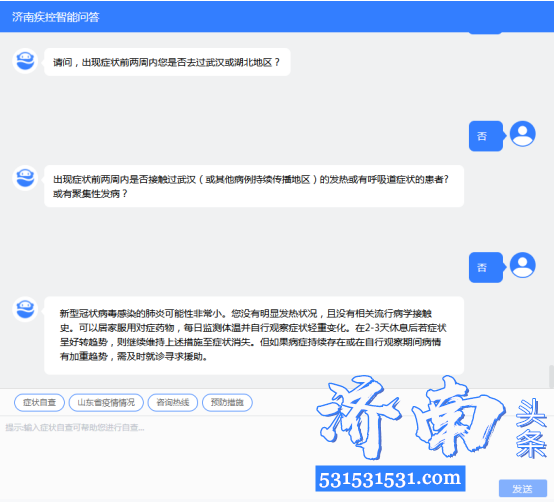Viewport: 555px width, 502px height.
Task: Choose the 咨询热线 quick option
Action: [x=173, y=403]
